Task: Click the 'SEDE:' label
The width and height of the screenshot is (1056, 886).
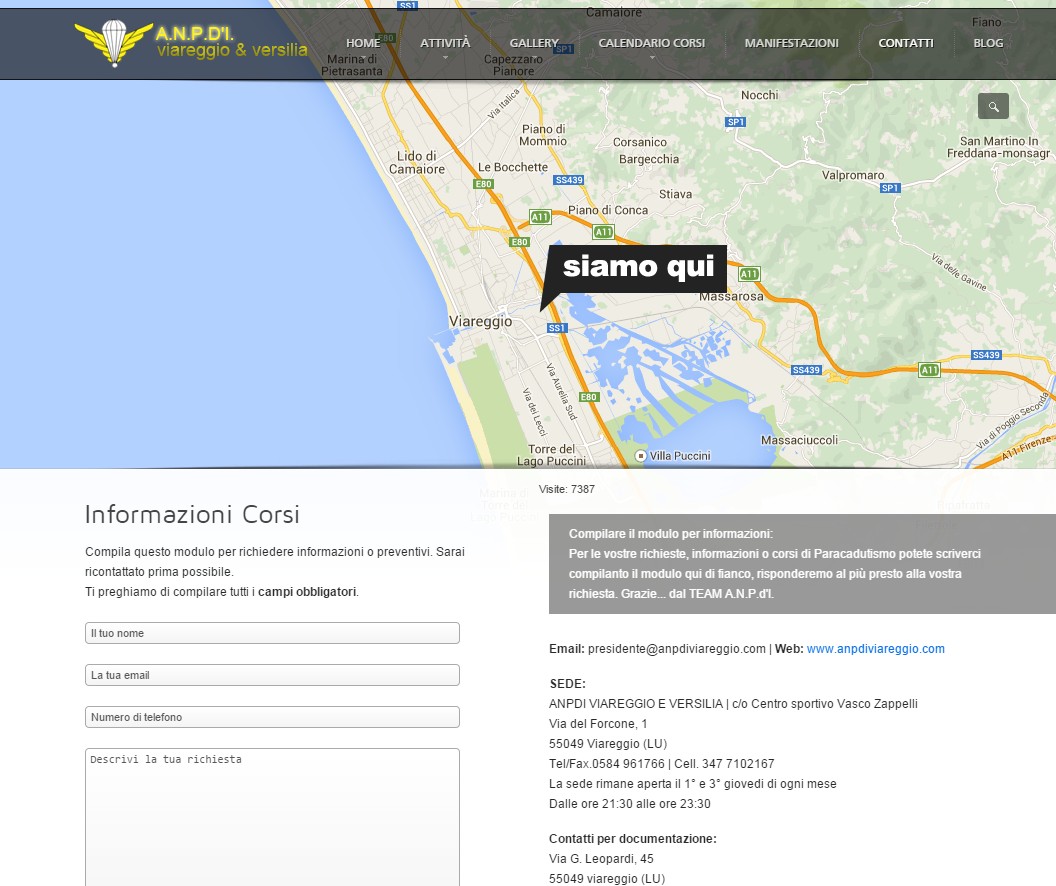Action: click(568, 684)
